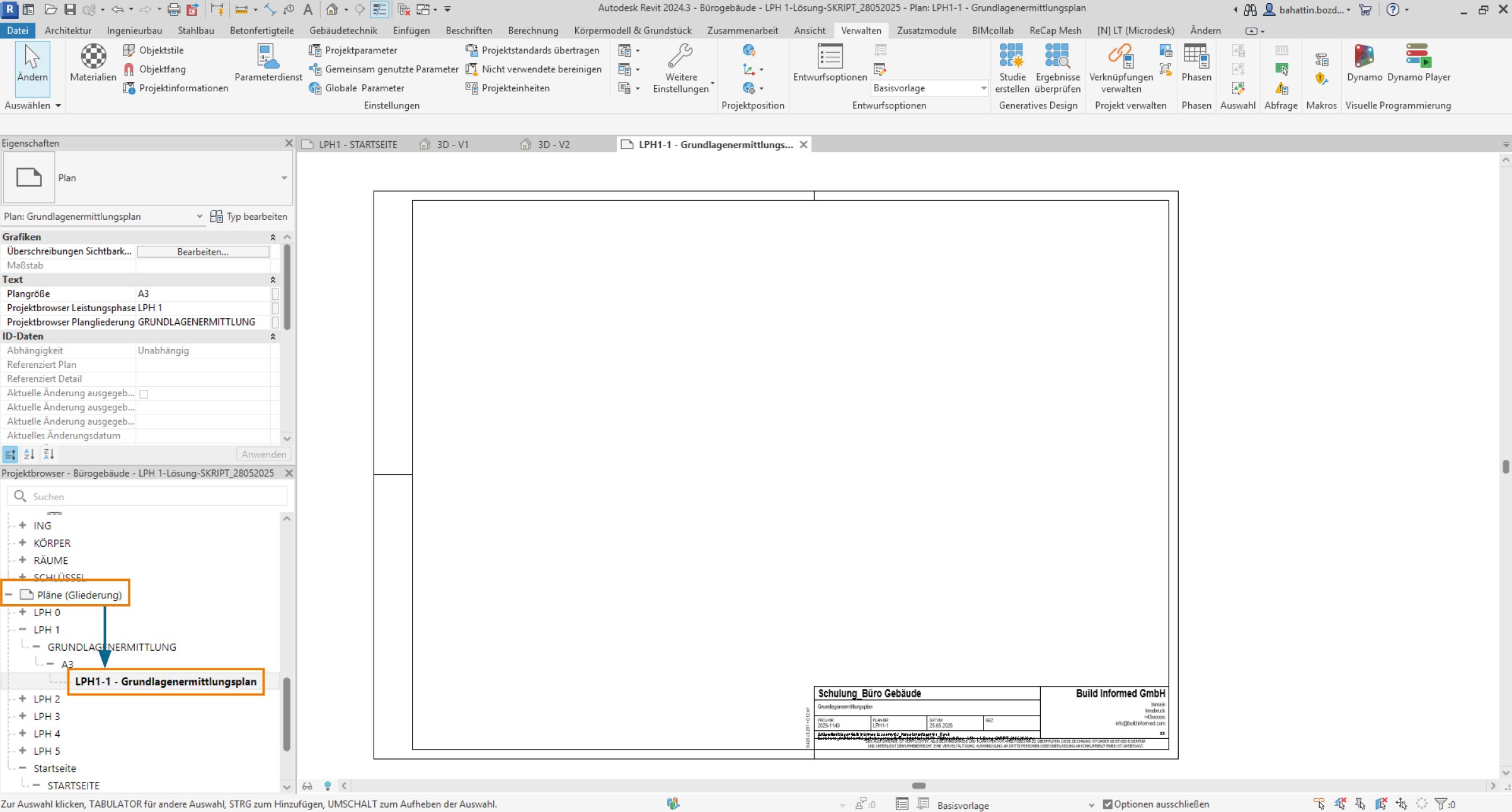This screenshot has height=812, width=1512.
Task: Click the Anwenden button
Action: click(x=264, y=455)
